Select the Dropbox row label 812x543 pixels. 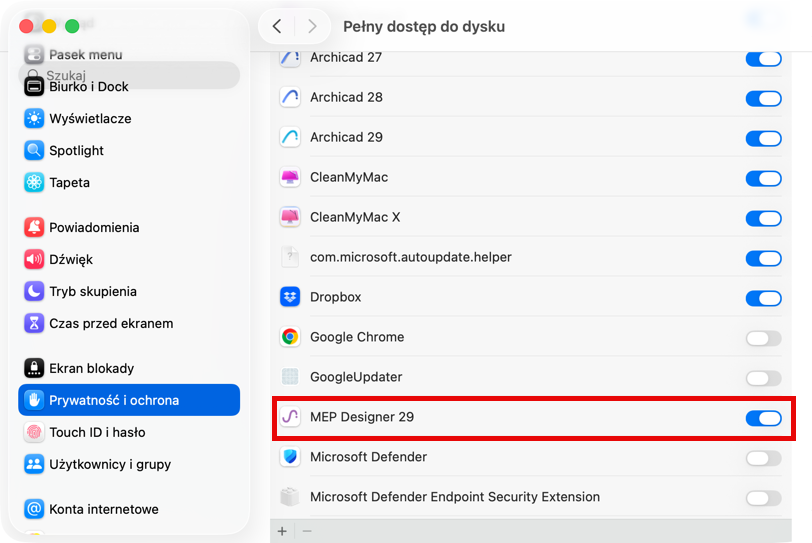pos(336,297)
